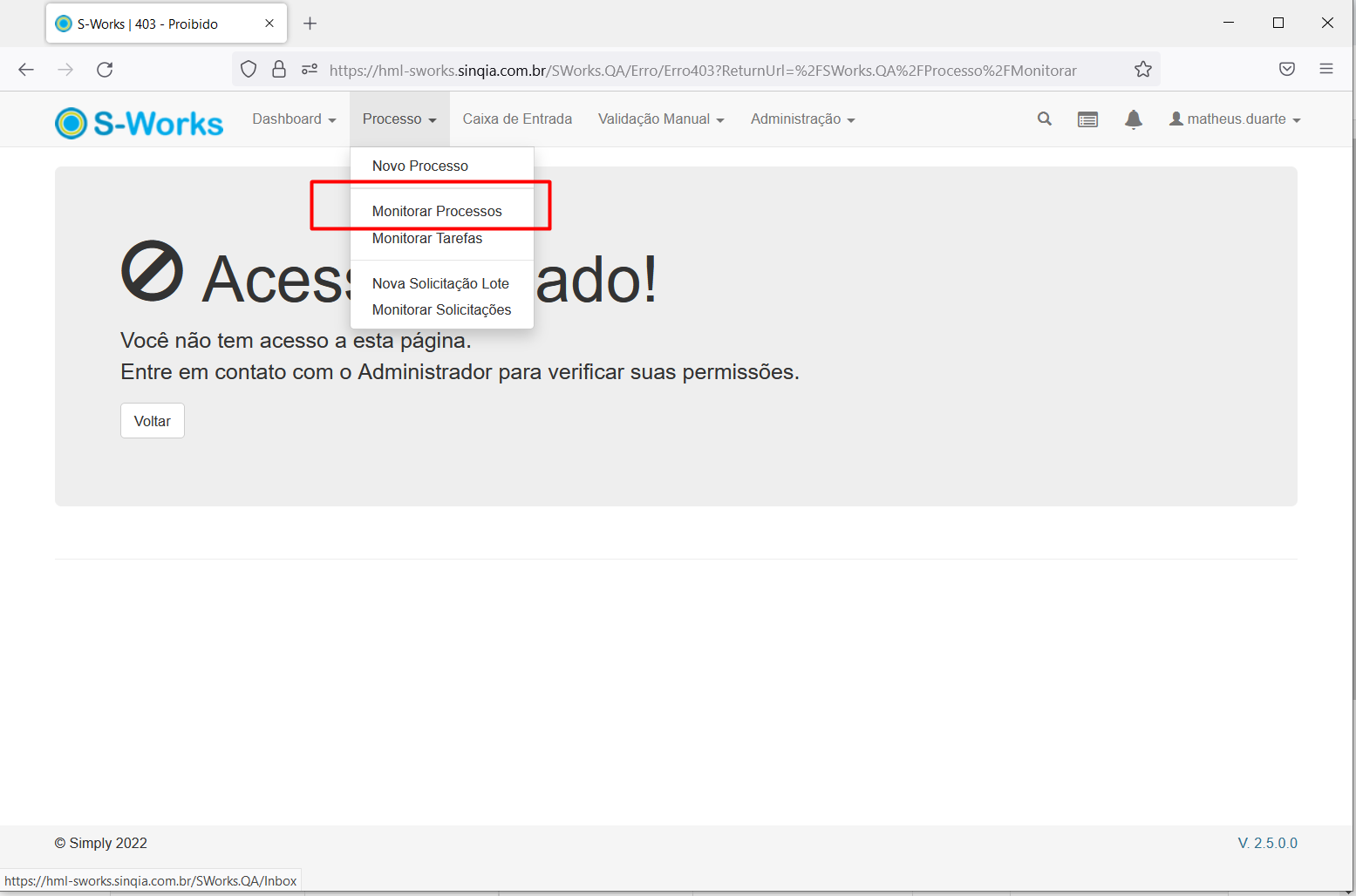Reload the page

pos(105,70)
